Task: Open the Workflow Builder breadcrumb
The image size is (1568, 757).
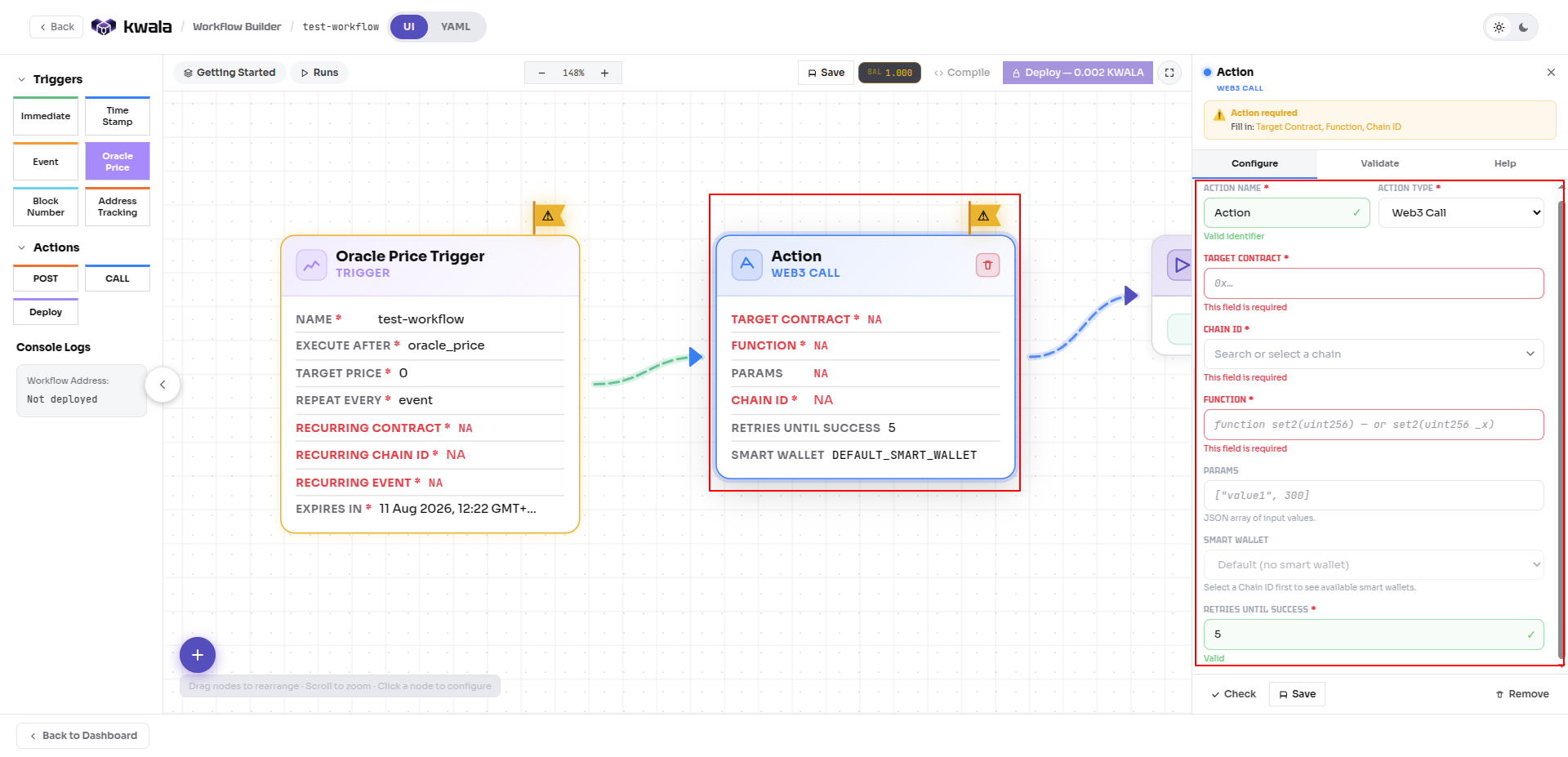Action: point(237,27)
